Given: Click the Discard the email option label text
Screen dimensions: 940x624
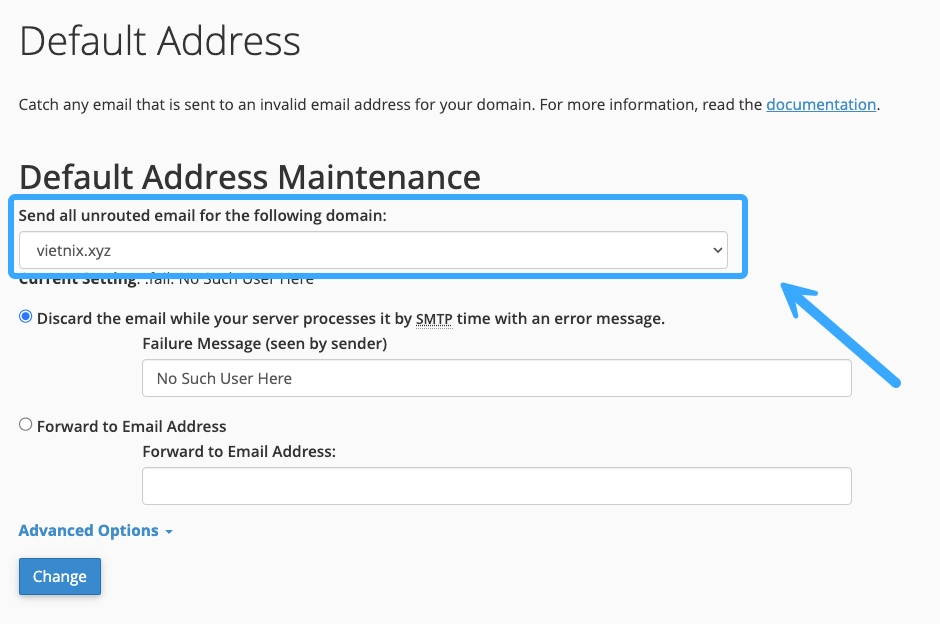Looking at the screenshot, I should click(x=351, y=318).
